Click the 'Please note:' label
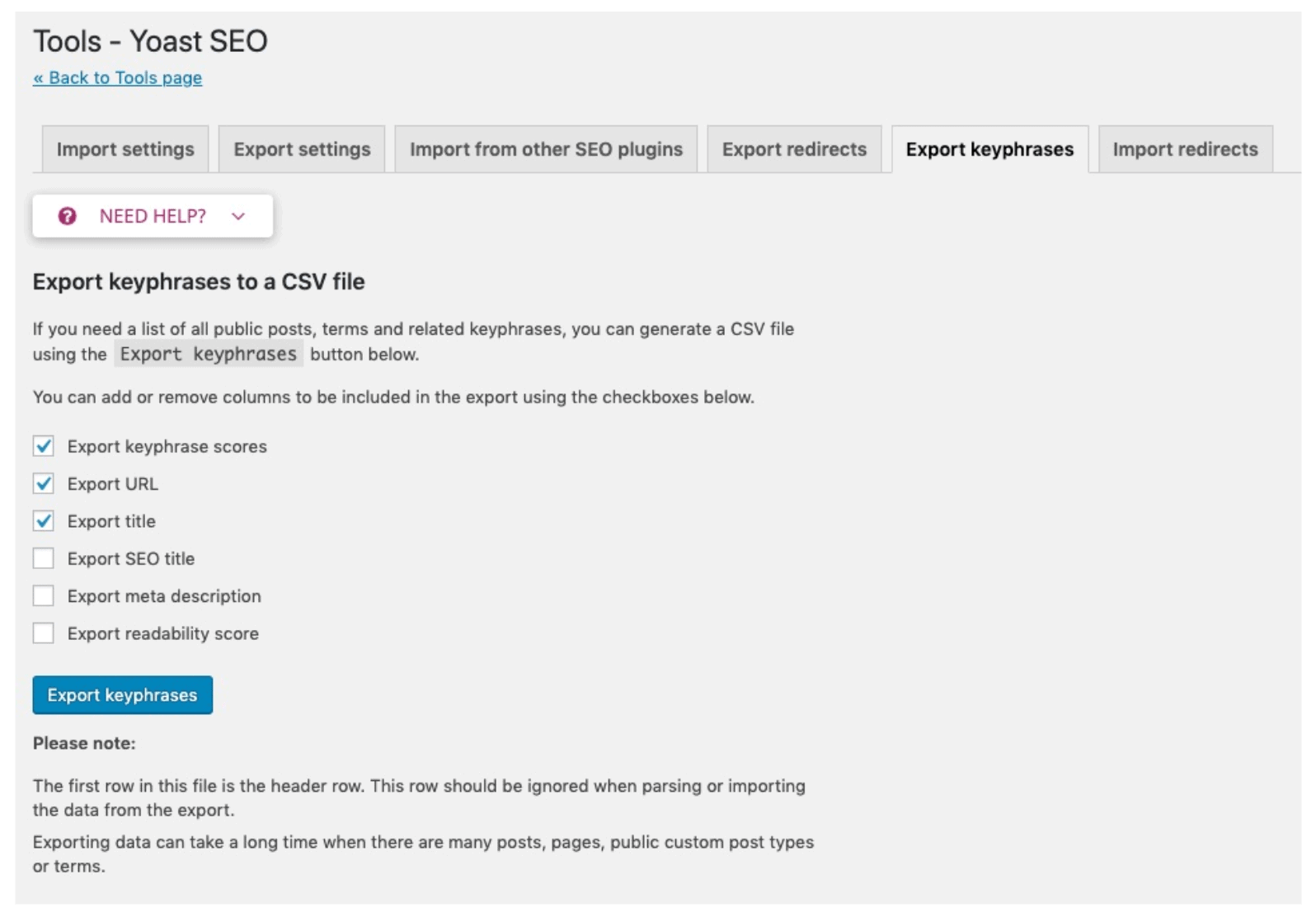 84,743
